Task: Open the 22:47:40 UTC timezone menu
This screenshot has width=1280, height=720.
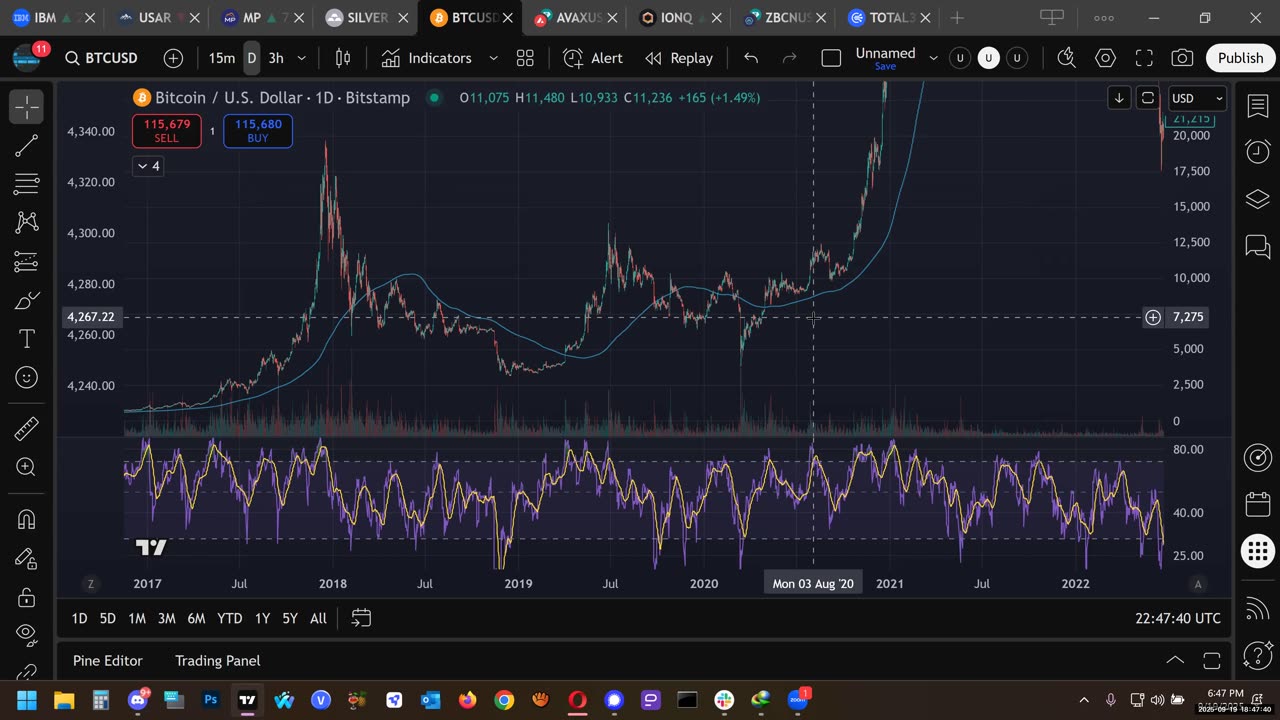Action: pos(1178,618)
